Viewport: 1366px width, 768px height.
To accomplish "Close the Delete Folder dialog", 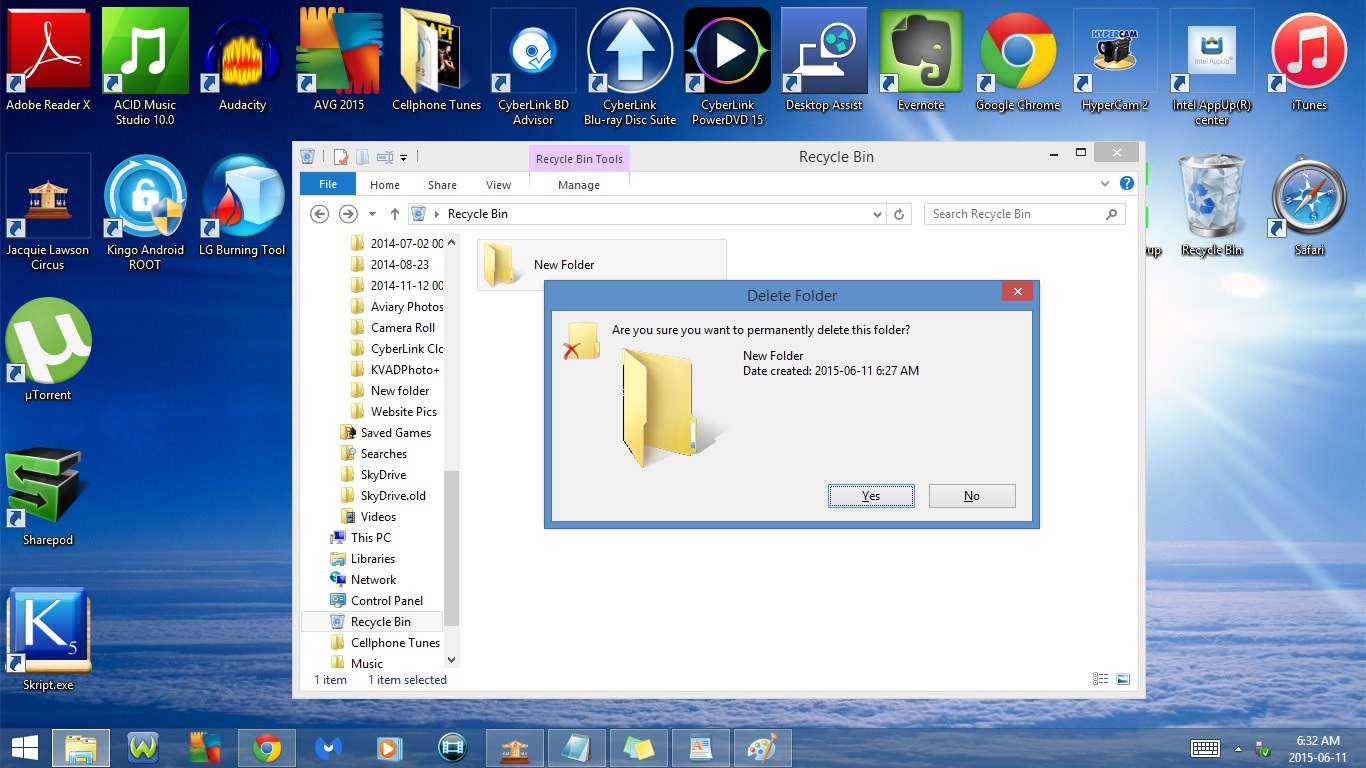I will point(1017,292).
